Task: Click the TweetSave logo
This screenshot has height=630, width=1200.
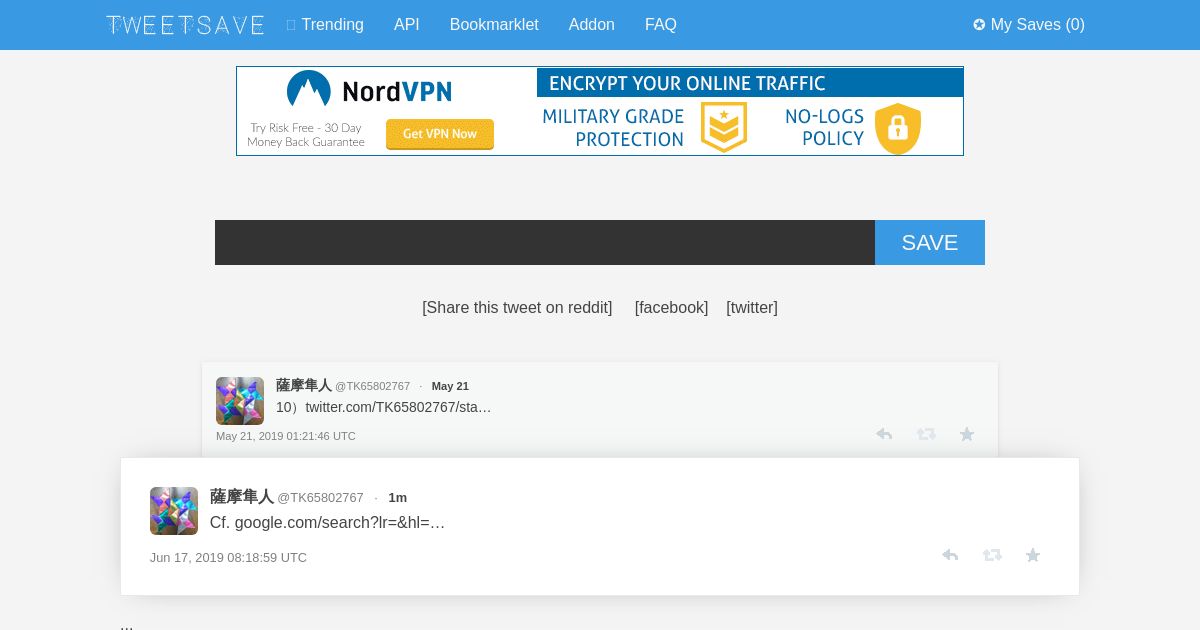Action: tap(185, 25)
